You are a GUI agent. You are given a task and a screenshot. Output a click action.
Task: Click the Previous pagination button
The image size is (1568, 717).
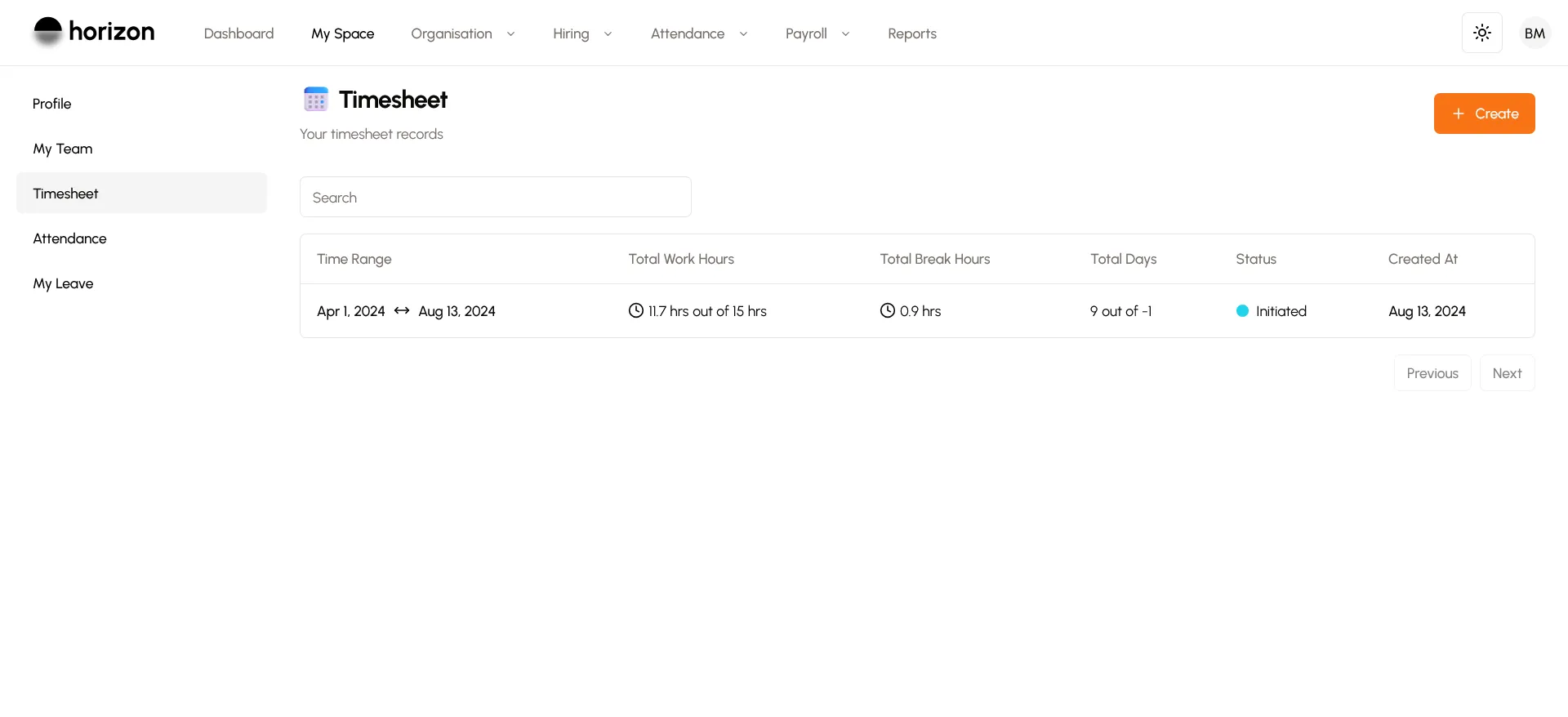click(x=1432, y=373)
